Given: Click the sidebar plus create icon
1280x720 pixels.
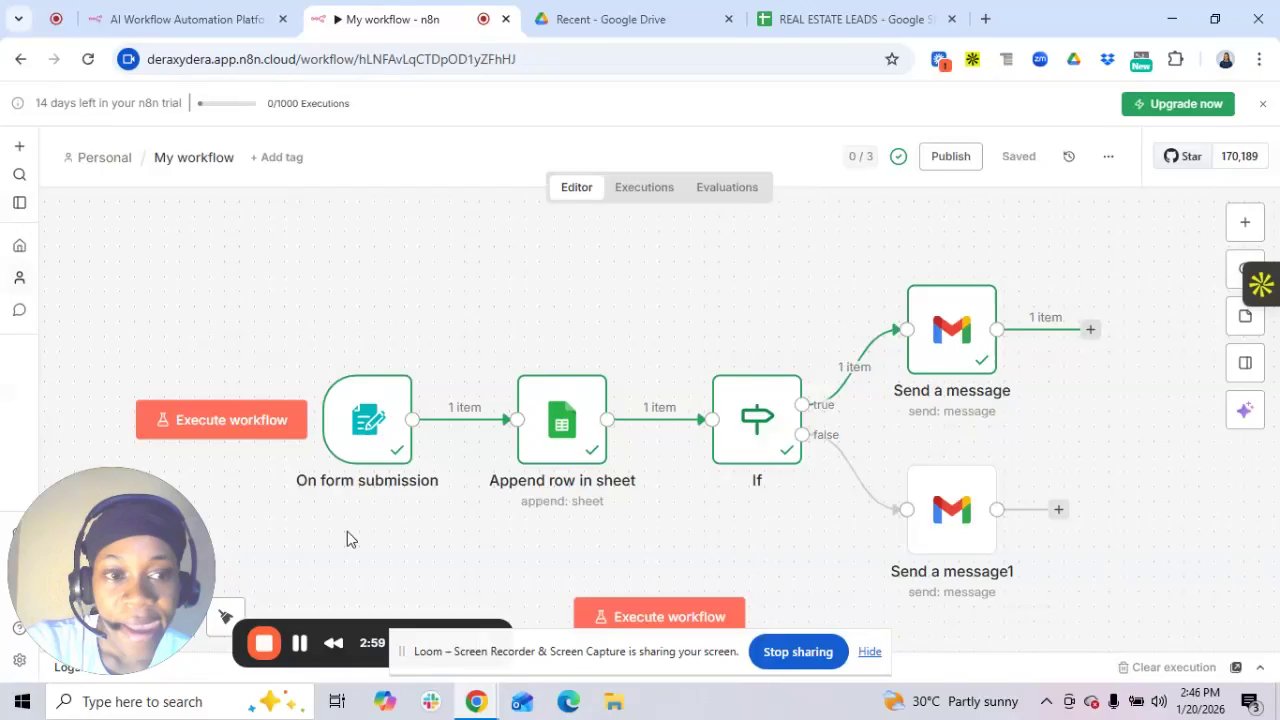Looking at the screenshot, I should tap(19, 146).
